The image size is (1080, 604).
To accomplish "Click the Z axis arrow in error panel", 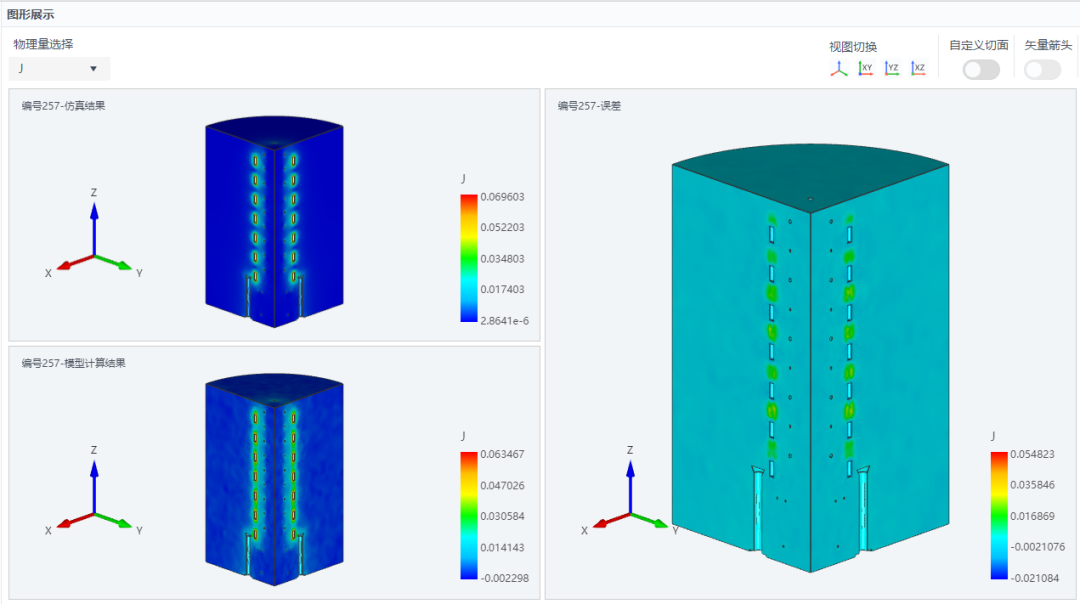I will (630, 486).
